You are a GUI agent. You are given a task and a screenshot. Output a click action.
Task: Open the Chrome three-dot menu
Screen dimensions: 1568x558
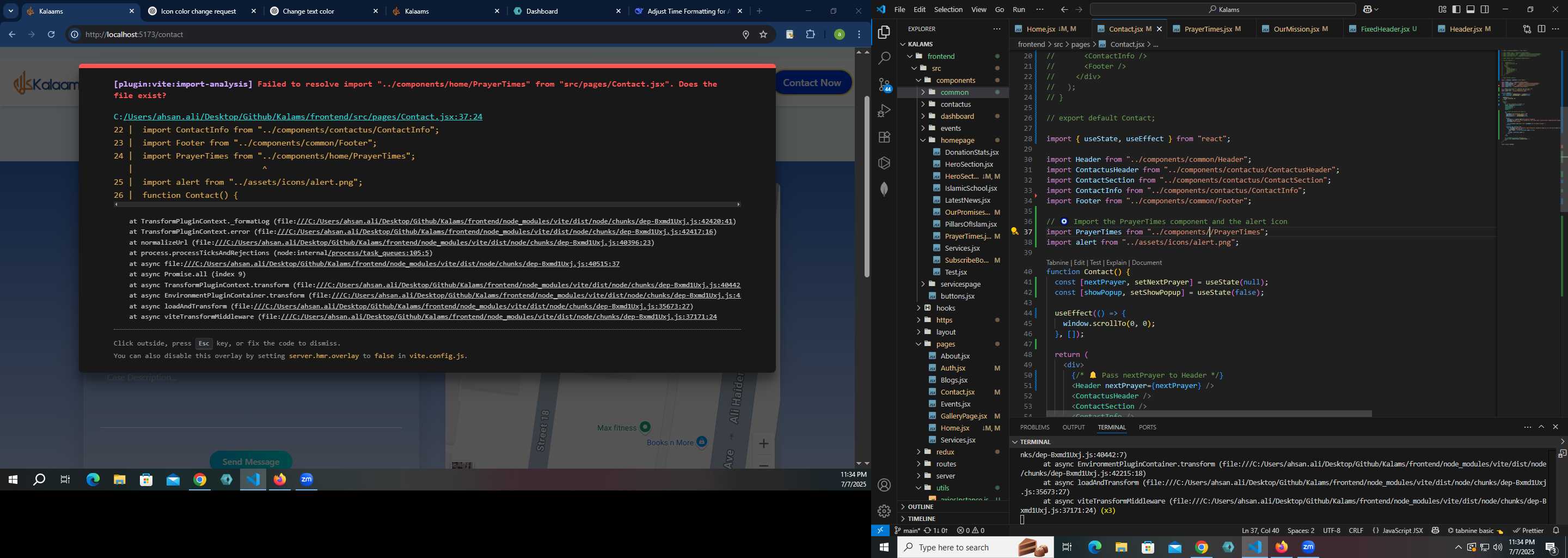tap(860, 35)
